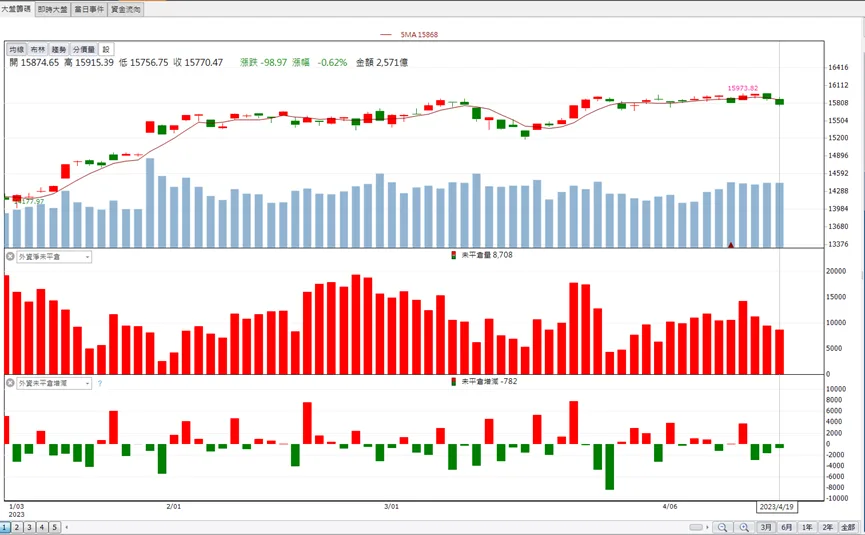Zoom out the chart with the minus magnifier
The height and width of the screenshot is (535, 865).
722,527
